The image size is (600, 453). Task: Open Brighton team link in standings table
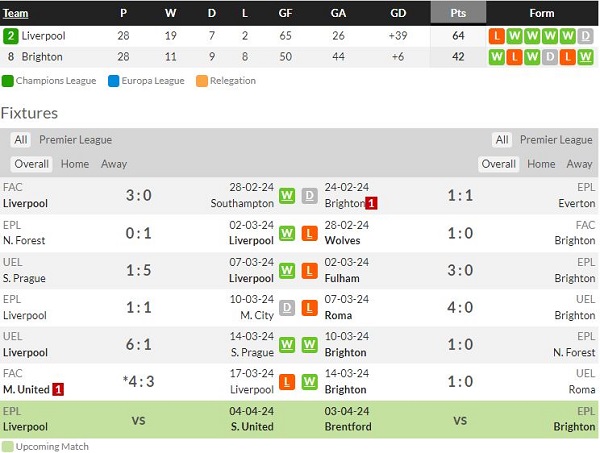[x=45, y=57]
